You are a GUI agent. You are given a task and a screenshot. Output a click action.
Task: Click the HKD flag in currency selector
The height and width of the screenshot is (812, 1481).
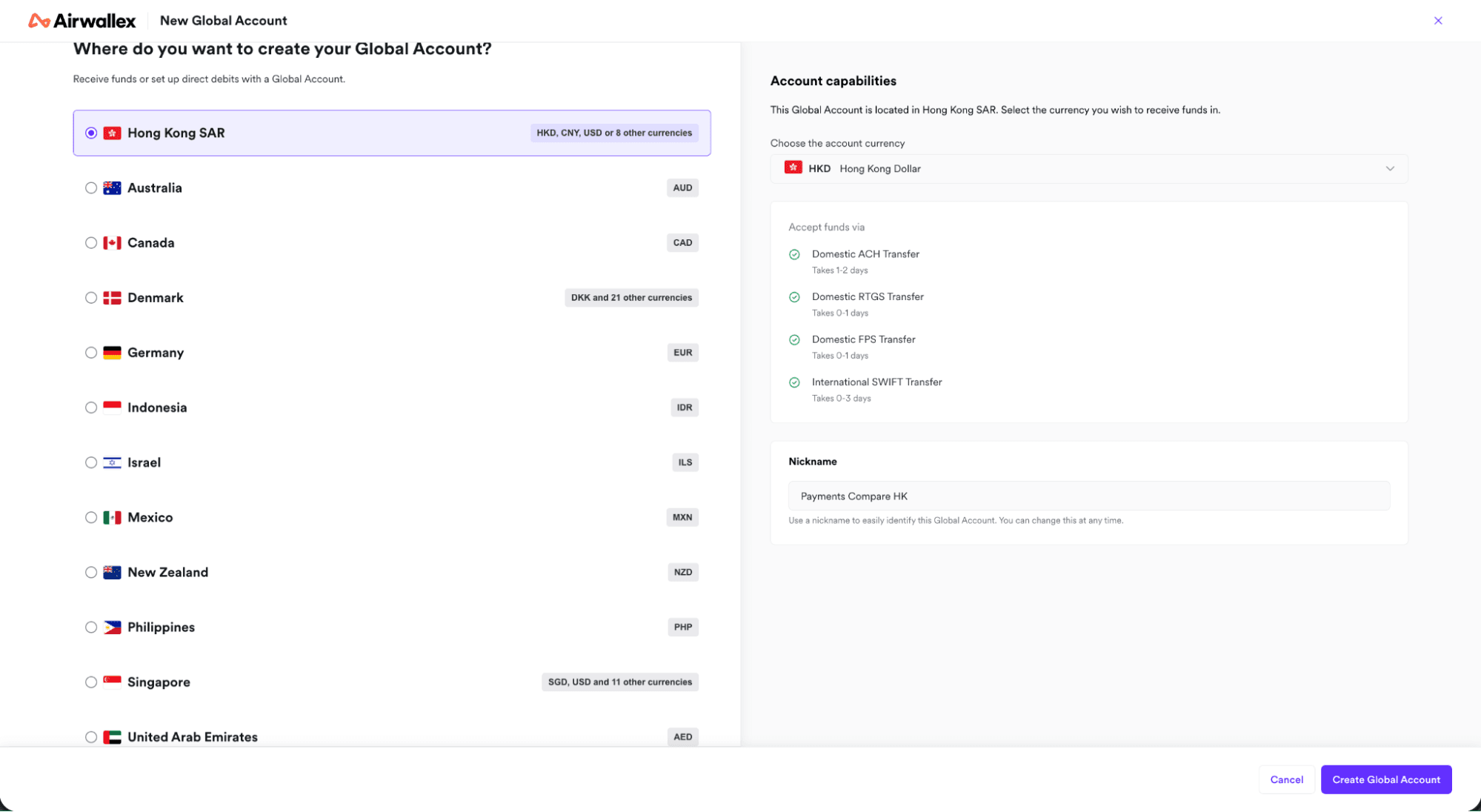[x=793, y=168]
